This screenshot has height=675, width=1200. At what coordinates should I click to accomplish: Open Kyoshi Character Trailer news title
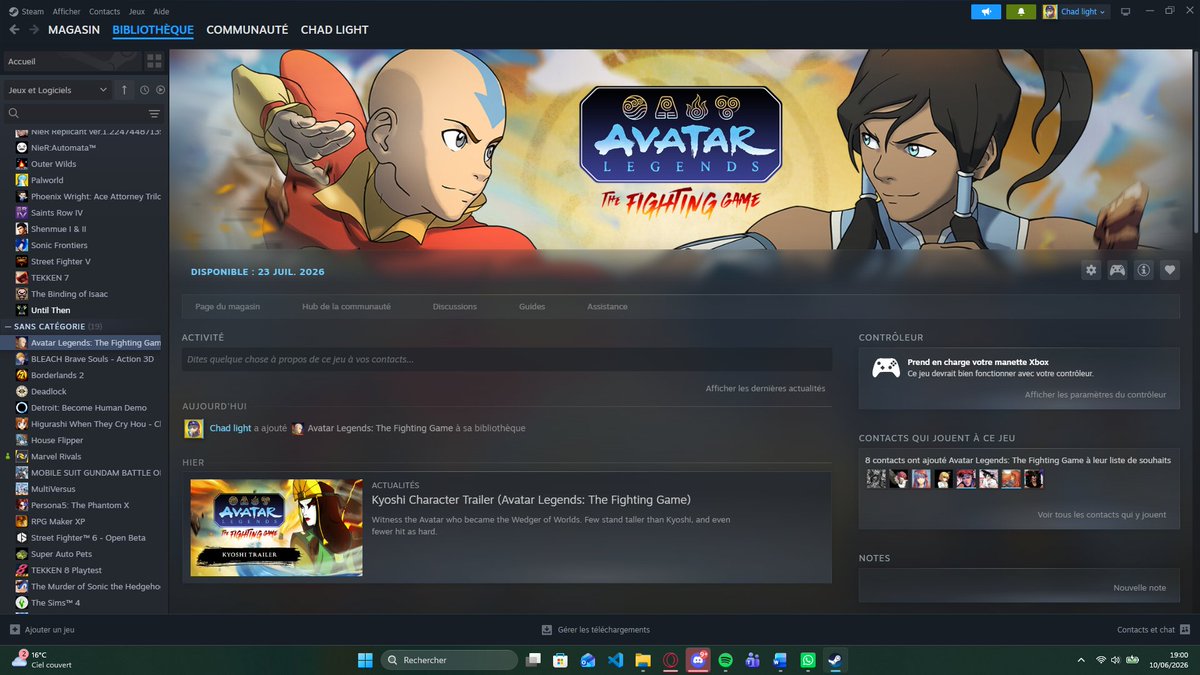(531, 500)
